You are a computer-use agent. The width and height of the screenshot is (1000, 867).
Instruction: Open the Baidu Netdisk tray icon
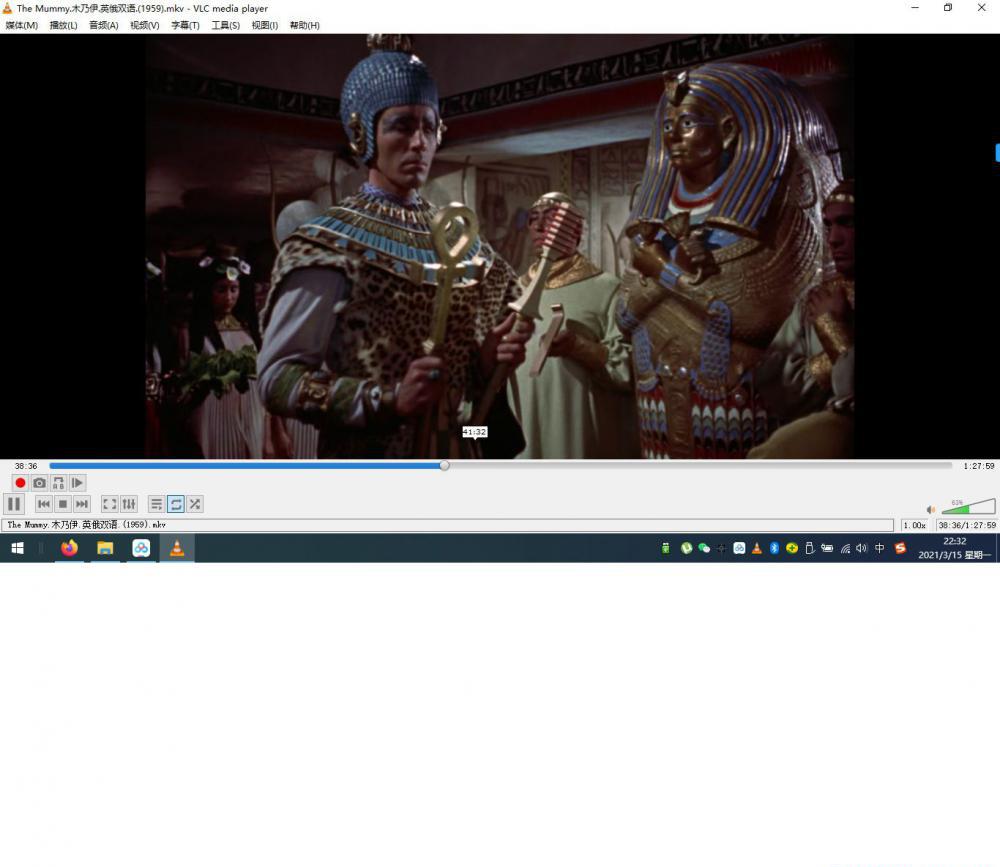[739, 548]
